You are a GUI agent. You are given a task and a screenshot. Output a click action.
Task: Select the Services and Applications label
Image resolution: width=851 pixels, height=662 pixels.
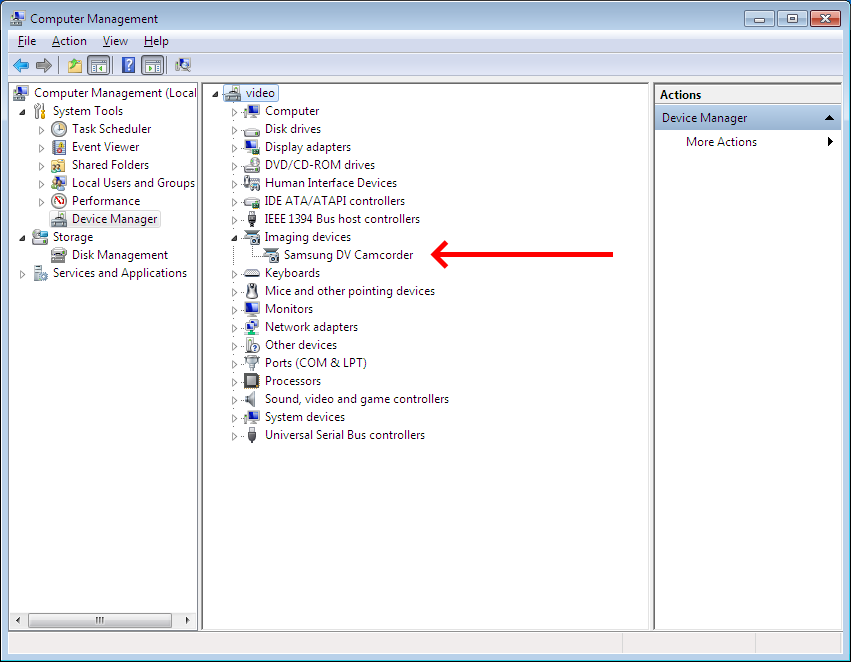[119, 273]
